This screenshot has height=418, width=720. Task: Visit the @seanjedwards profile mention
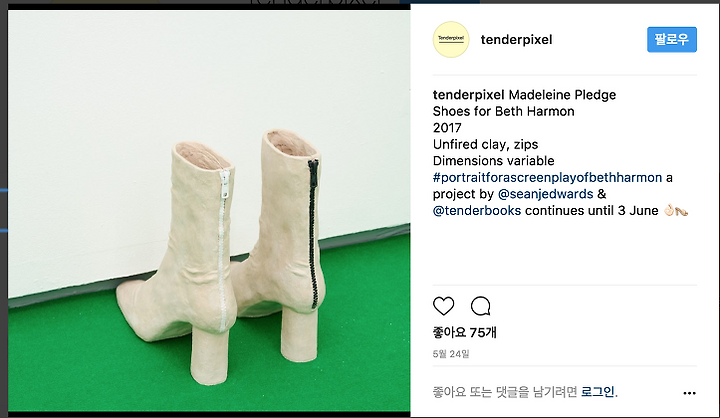pos(546,194)
